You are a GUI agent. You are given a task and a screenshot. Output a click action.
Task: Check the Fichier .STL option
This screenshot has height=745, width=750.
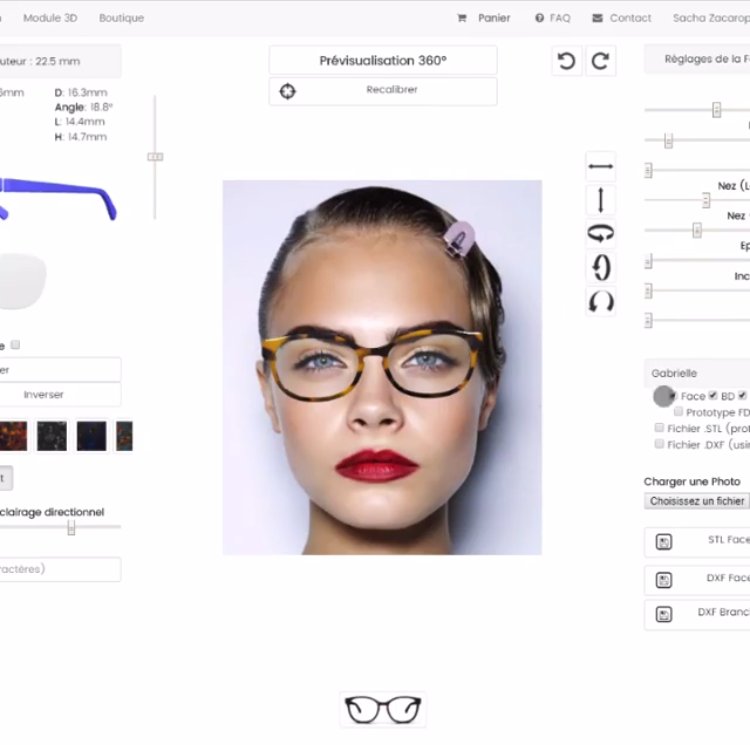coord(659,427)
